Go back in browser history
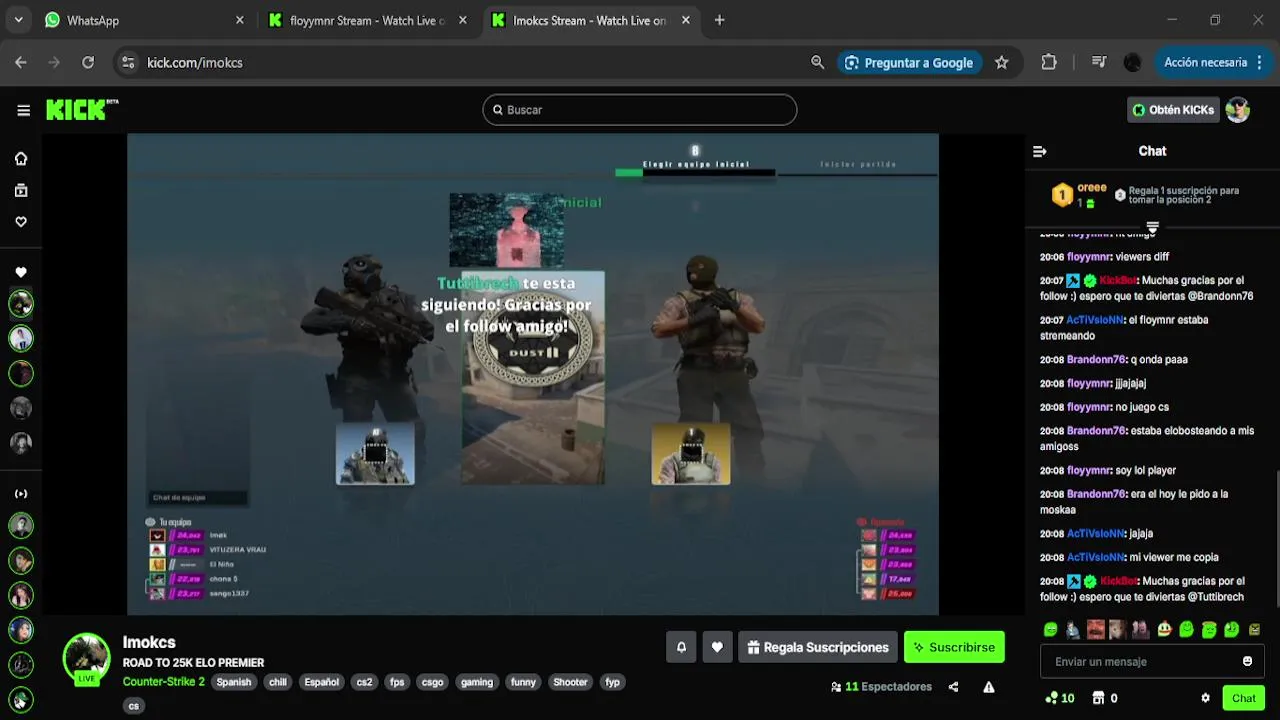The image size is (1280, 720). [21, 62]
